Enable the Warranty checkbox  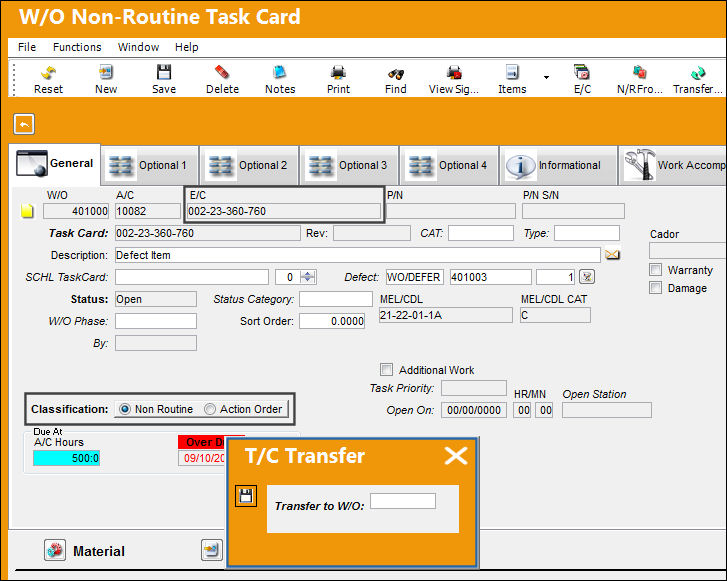tap(655, 269)
